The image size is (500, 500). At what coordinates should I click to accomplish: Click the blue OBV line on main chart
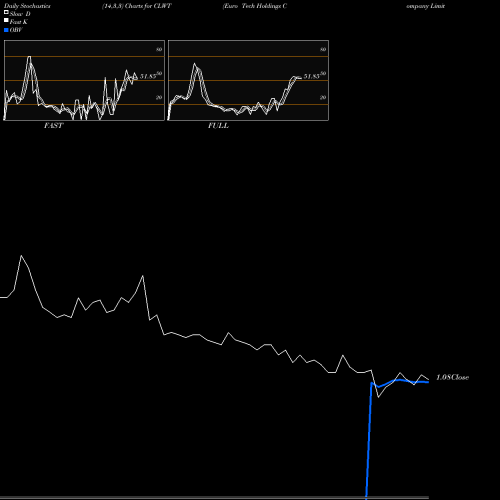(369, 440)
